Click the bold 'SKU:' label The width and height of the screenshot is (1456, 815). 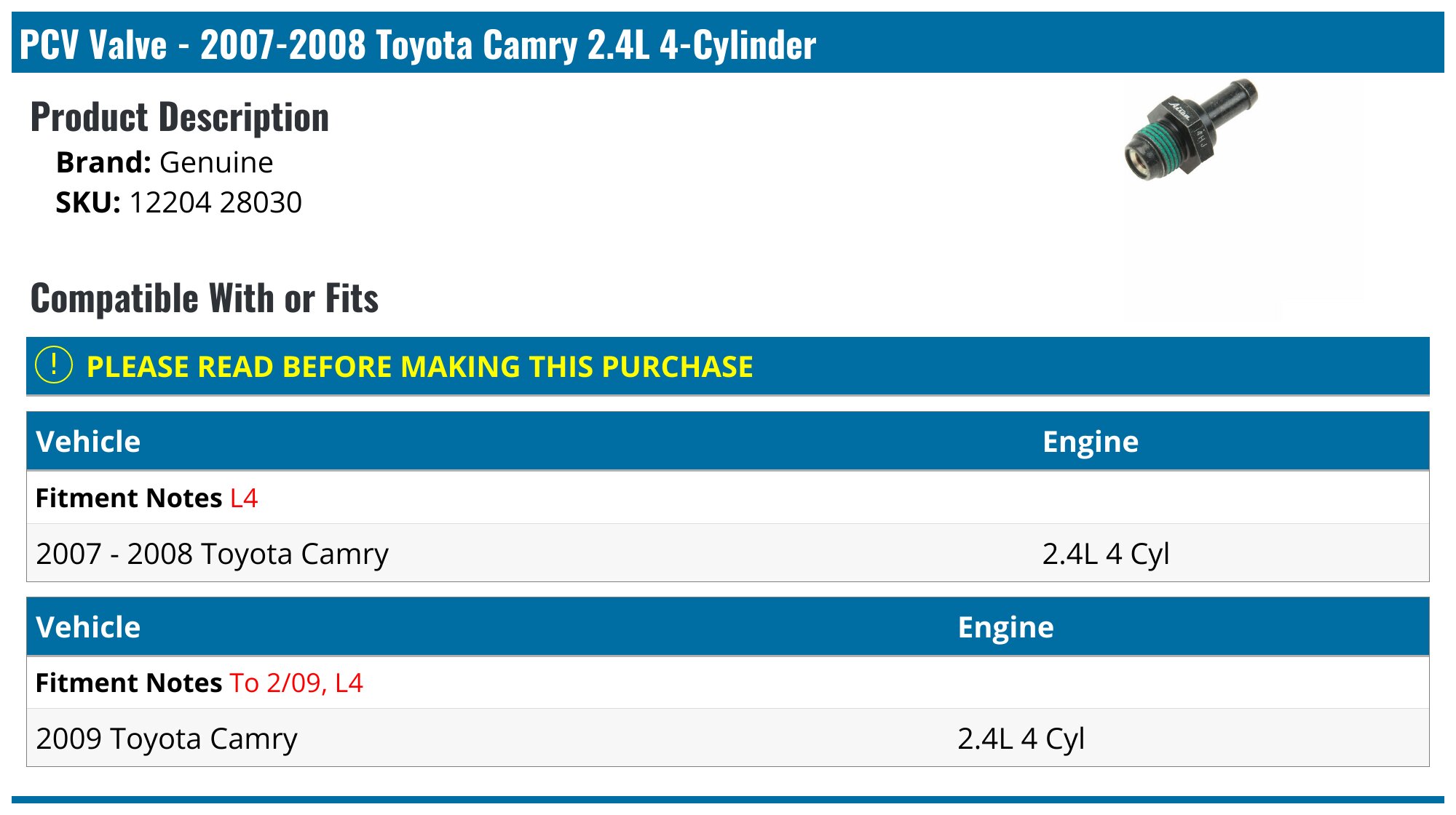88,202
